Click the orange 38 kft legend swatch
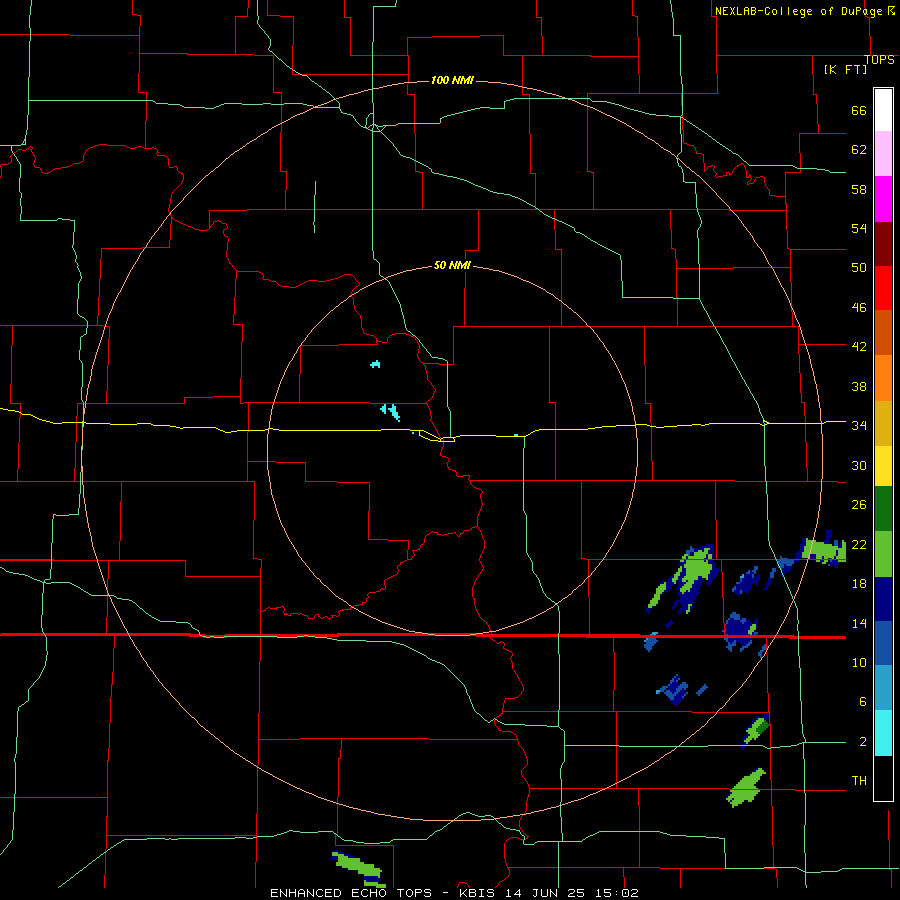 [883, 378]
